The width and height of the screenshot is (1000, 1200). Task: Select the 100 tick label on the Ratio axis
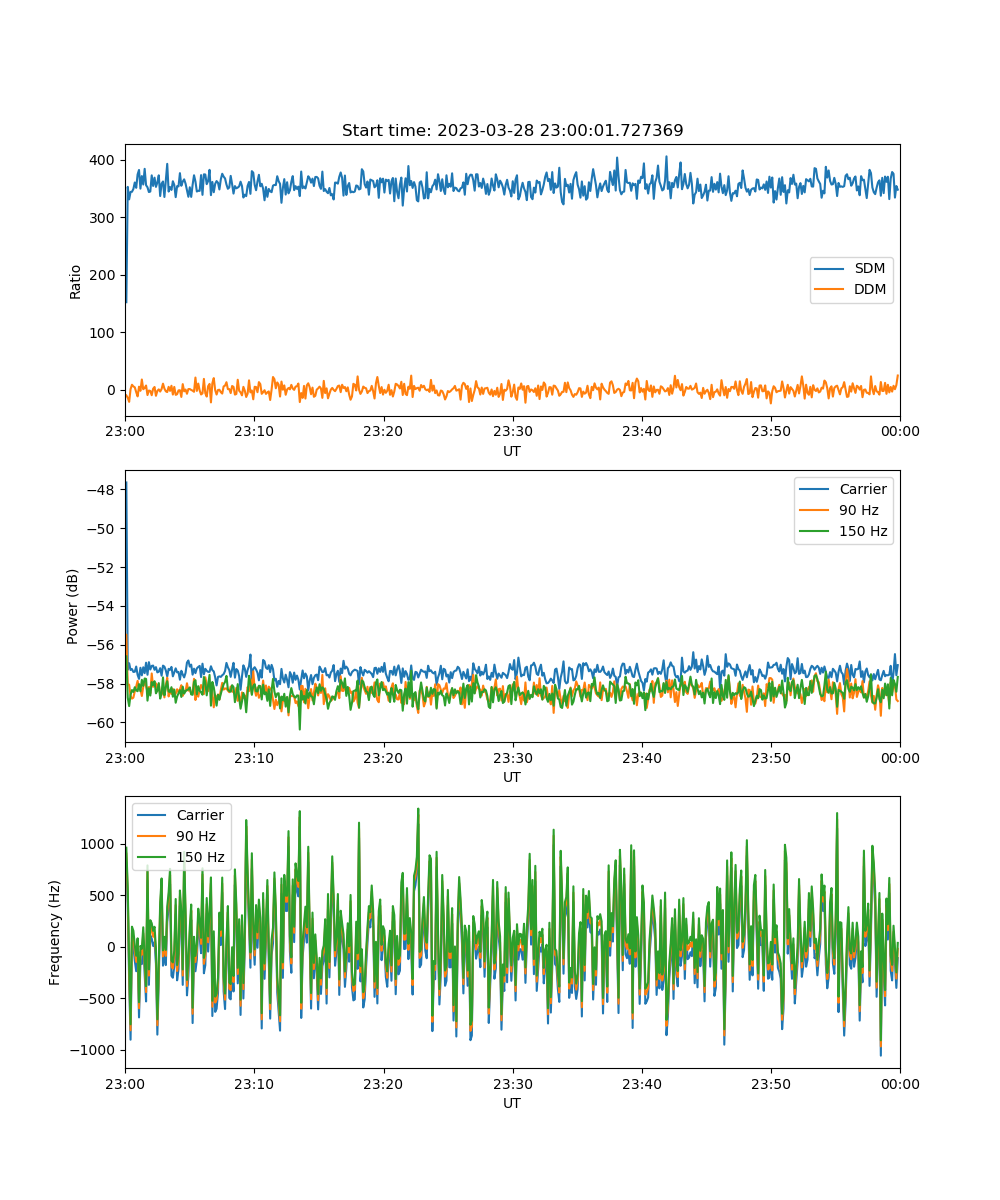(x=104, y=332)
